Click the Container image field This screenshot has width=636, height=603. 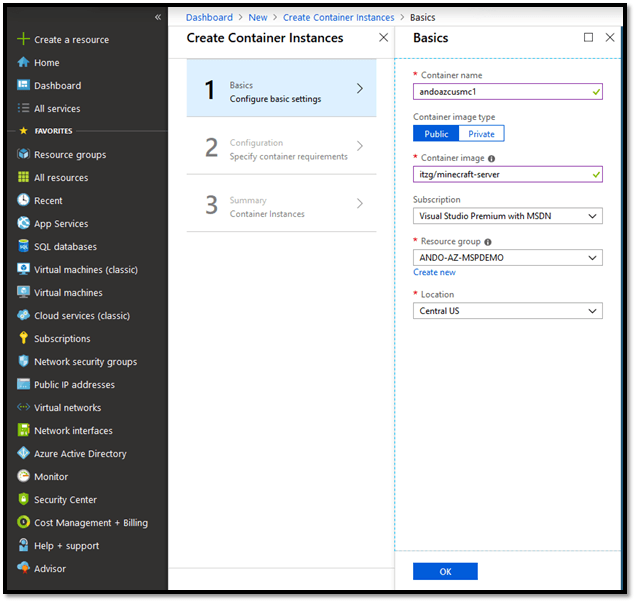tap(507, 174)
